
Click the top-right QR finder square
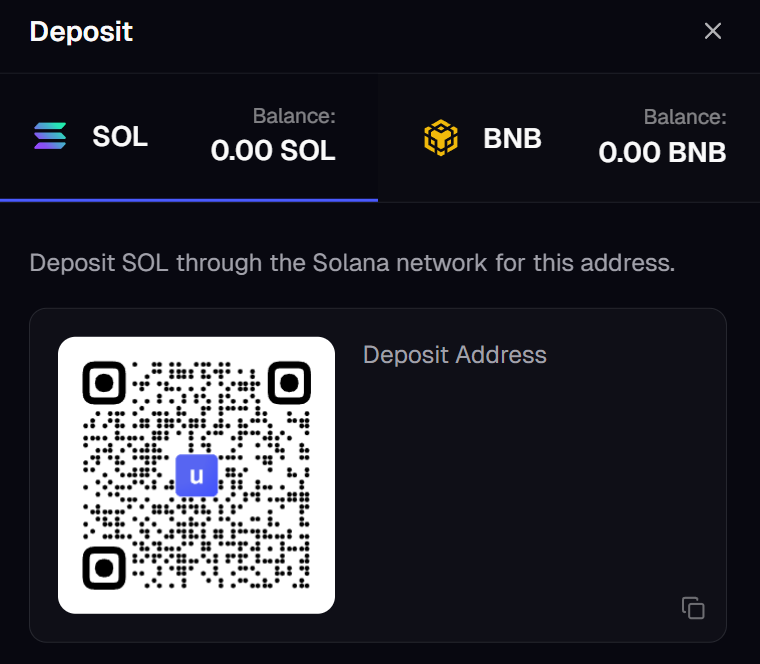(x=289, y=383)
